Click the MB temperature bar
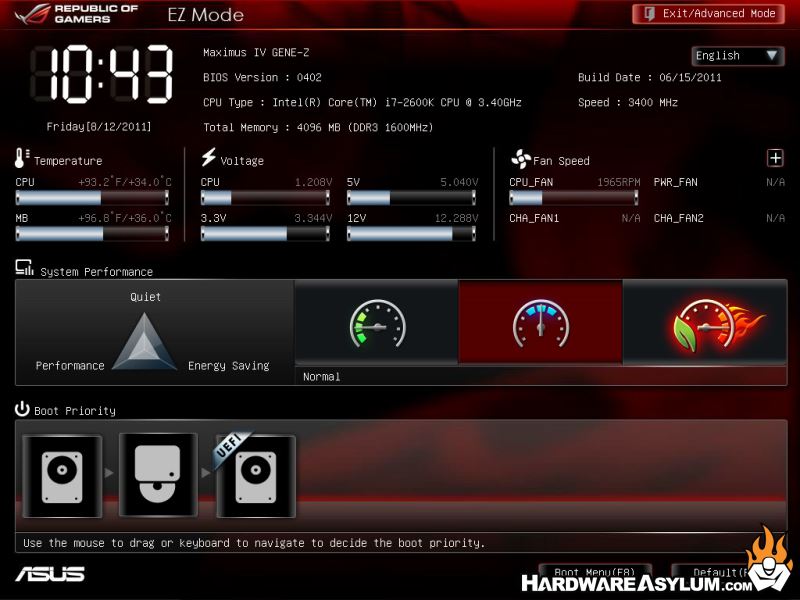 [92, 234]
